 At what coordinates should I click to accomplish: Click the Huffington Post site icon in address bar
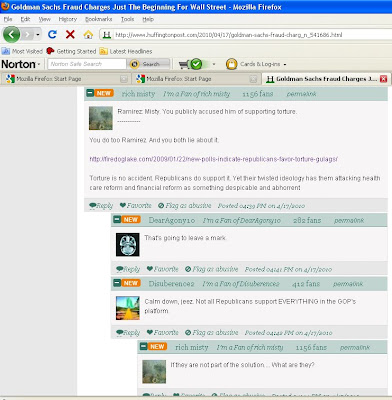click(107, 35)
